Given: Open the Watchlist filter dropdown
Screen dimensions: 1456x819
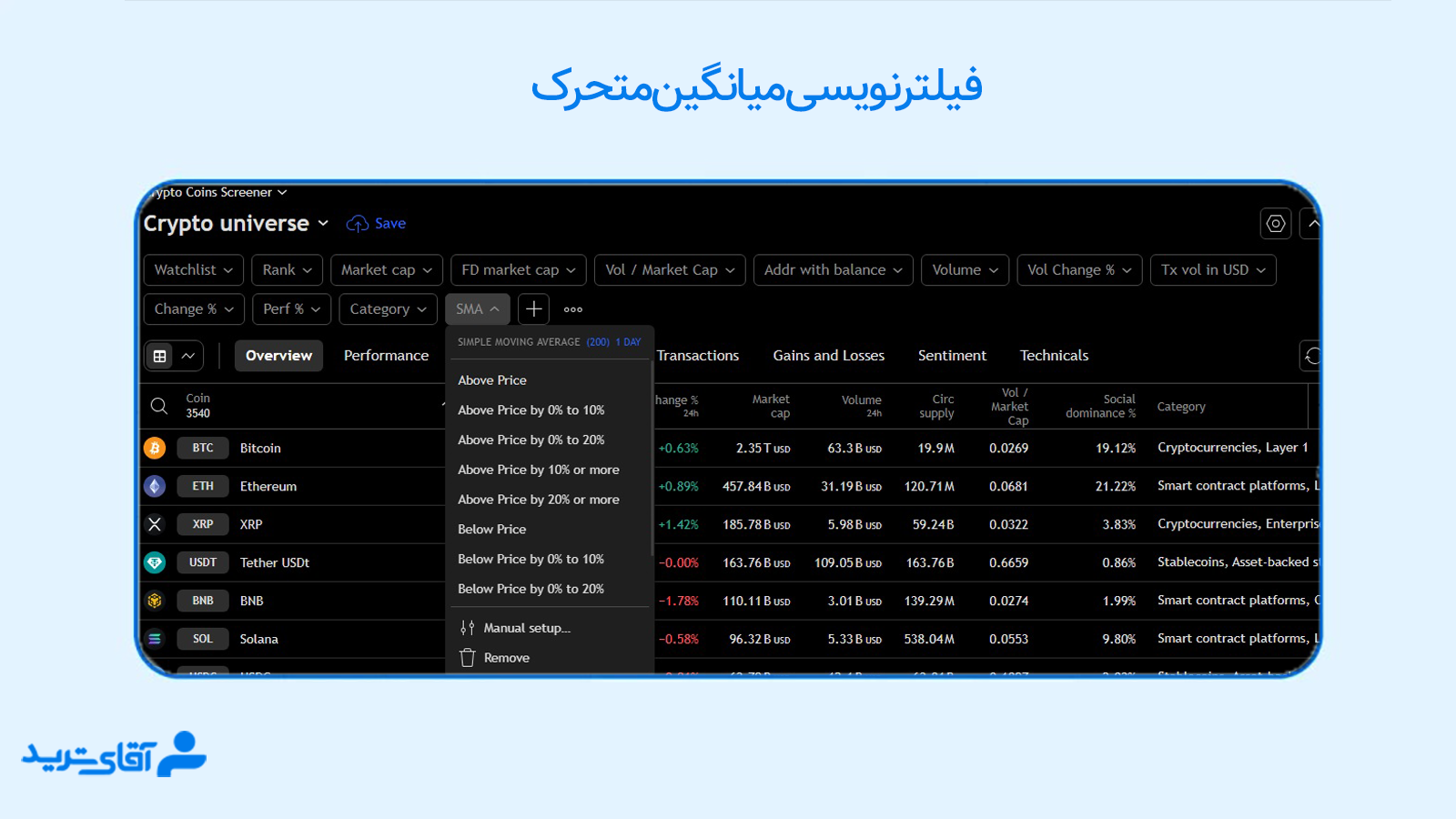Looking at the screenshot, I should click(193, 269).
